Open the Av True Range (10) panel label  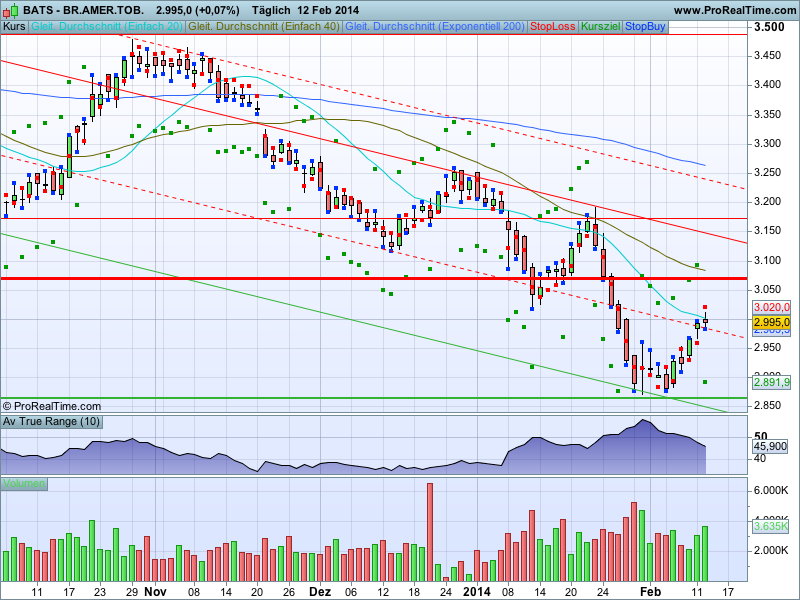51,422
